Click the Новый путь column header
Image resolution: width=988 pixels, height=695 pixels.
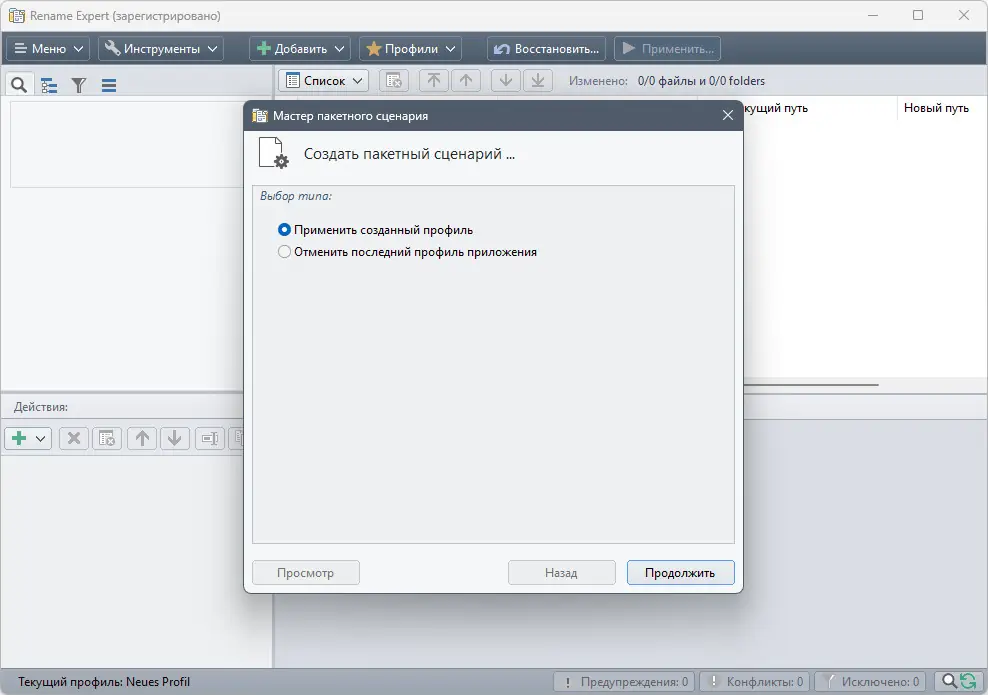point(936,108)
